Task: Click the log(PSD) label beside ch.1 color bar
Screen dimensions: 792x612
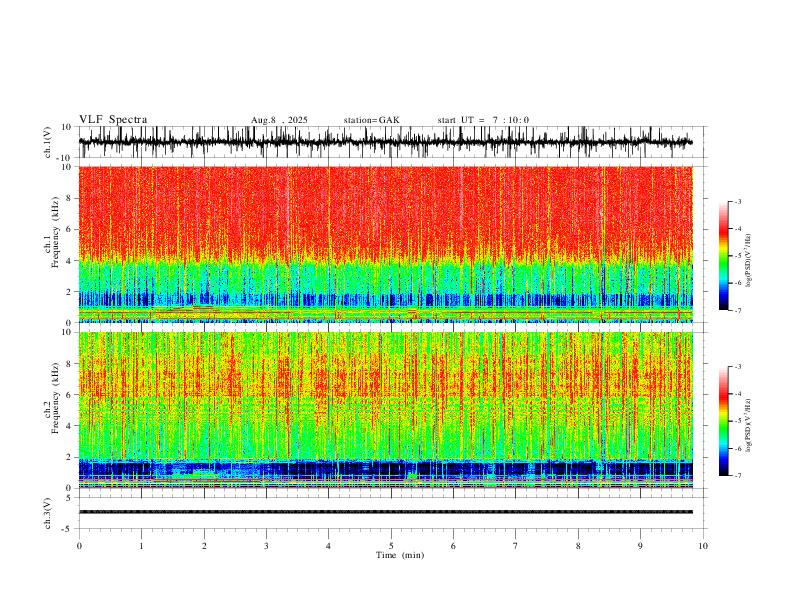Action: 748,261
